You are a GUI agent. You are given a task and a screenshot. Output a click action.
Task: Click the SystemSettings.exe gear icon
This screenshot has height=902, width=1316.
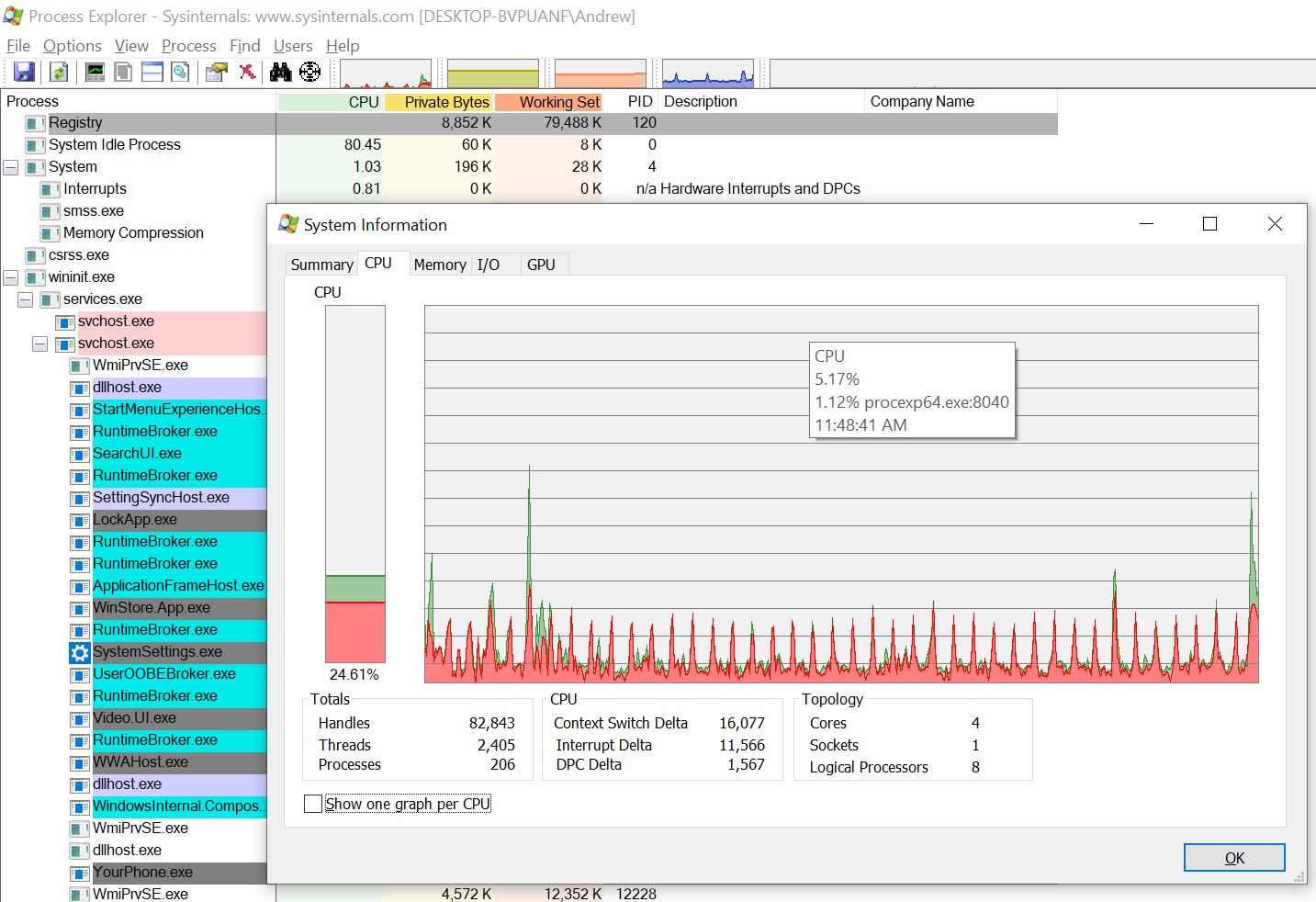click(80, 652)
